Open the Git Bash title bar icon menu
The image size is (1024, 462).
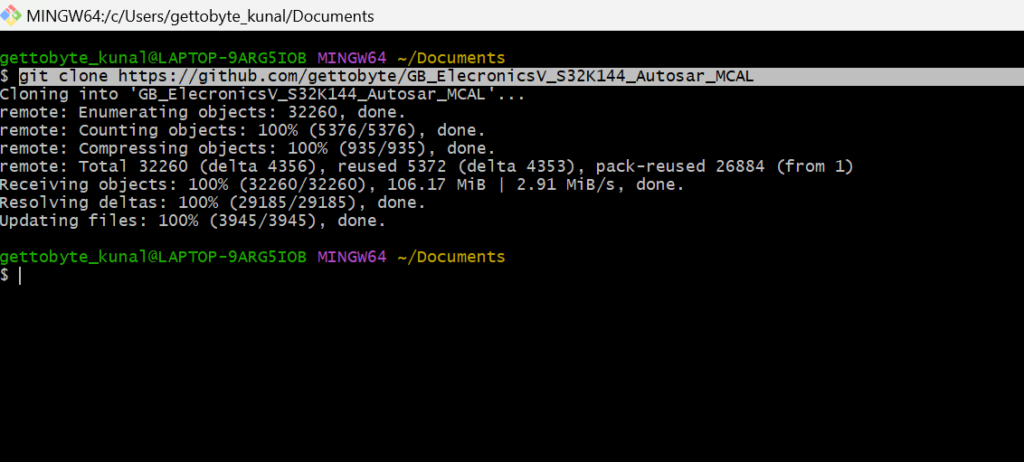click(x=12, y=15)
